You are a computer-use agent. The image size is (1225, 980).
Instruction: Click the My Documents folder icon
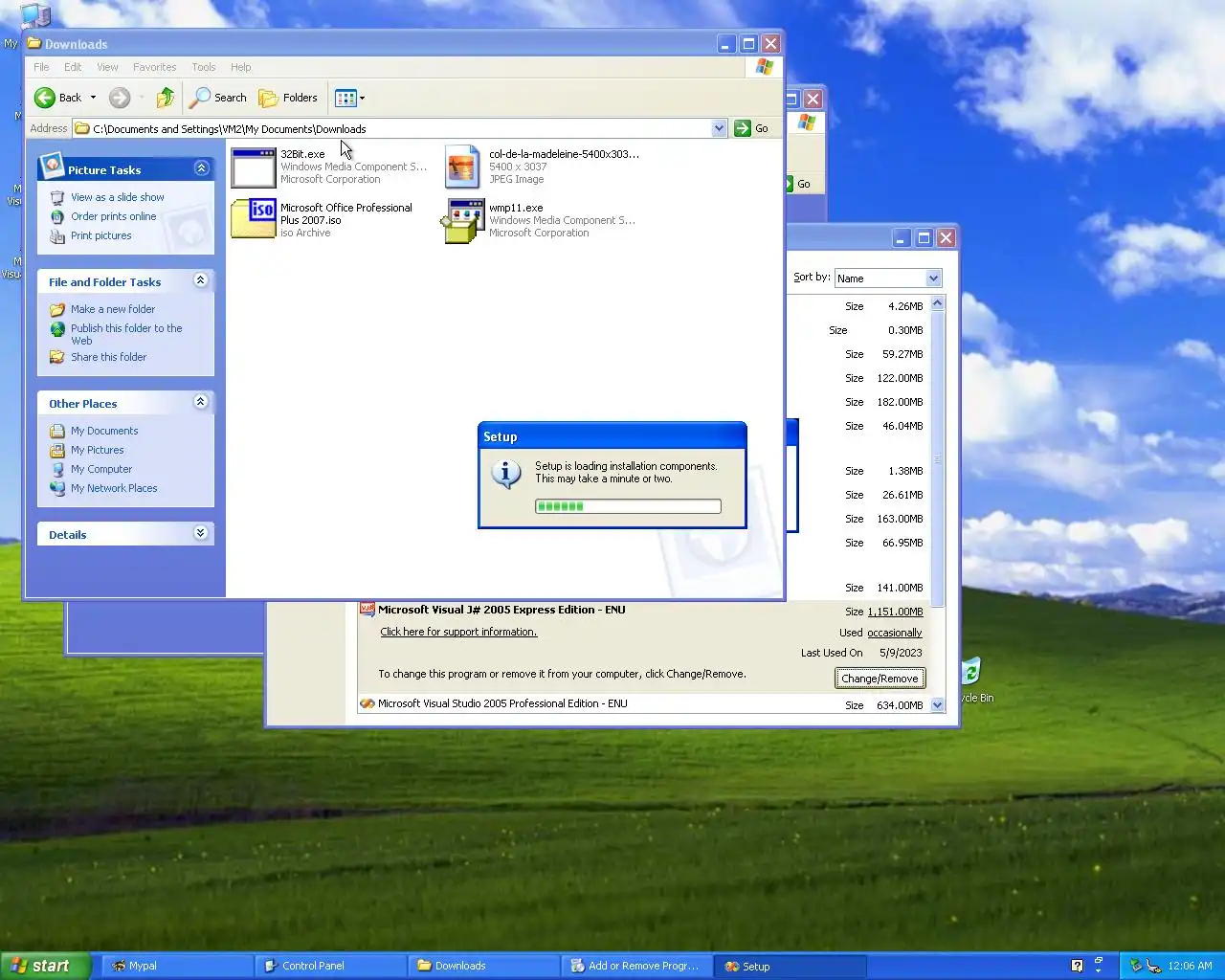[57, 431]
